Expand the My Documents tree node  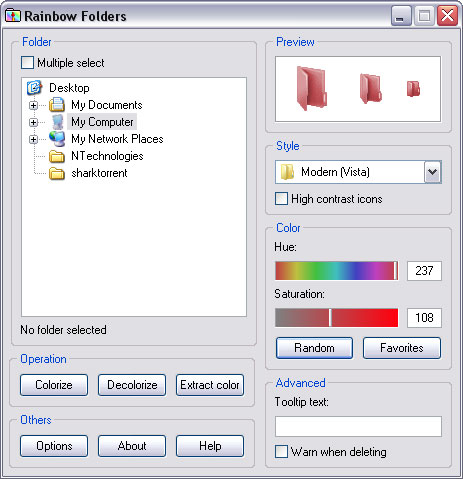coord(33,105)
